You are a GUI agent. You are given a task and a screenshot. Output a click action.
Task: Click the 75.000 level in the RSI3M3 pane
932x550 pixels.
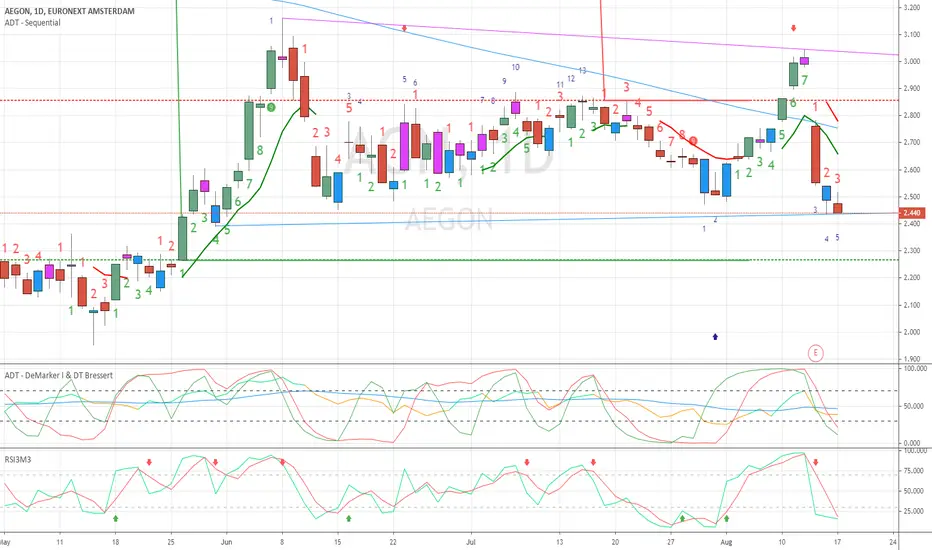[x=913, y=471]
